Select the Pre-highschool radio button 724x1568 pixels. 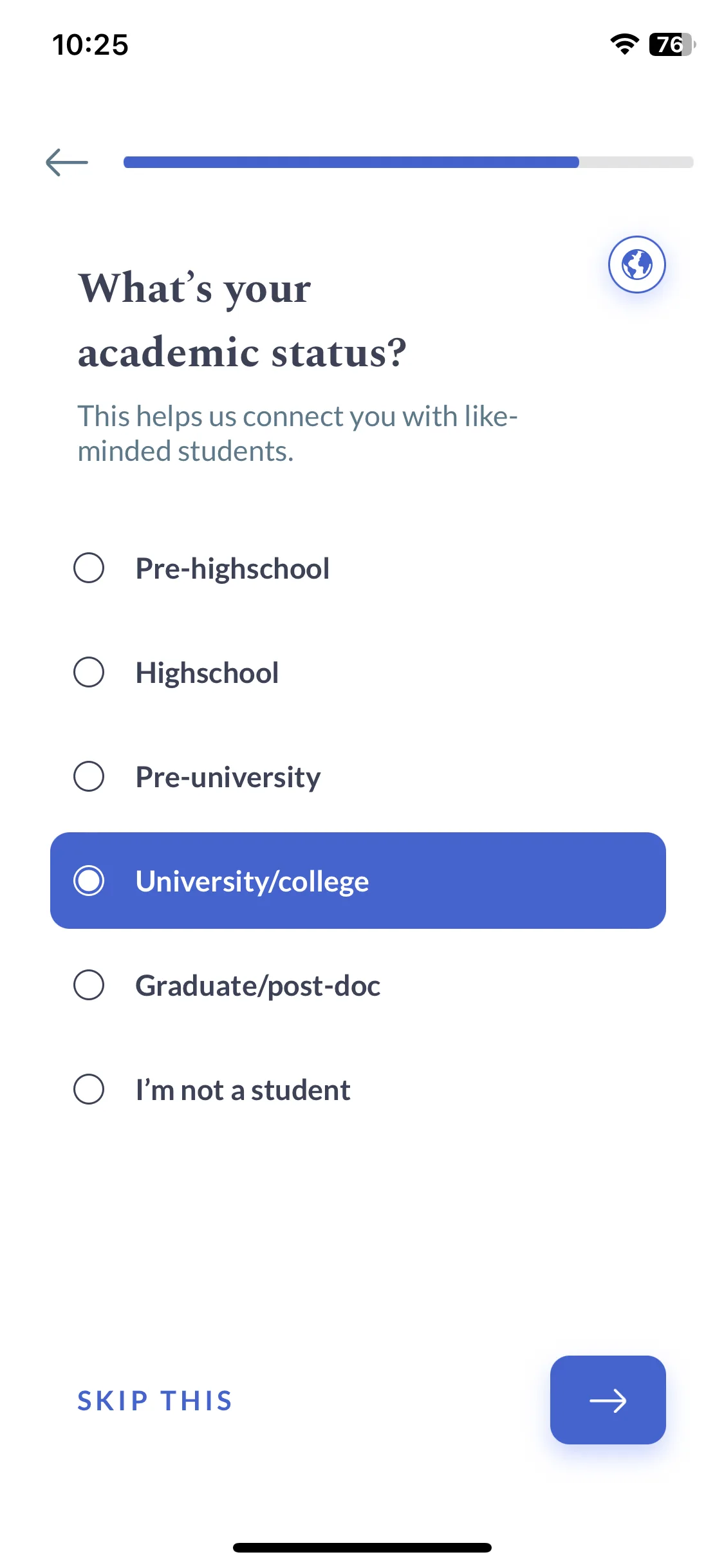coord(89,568)
